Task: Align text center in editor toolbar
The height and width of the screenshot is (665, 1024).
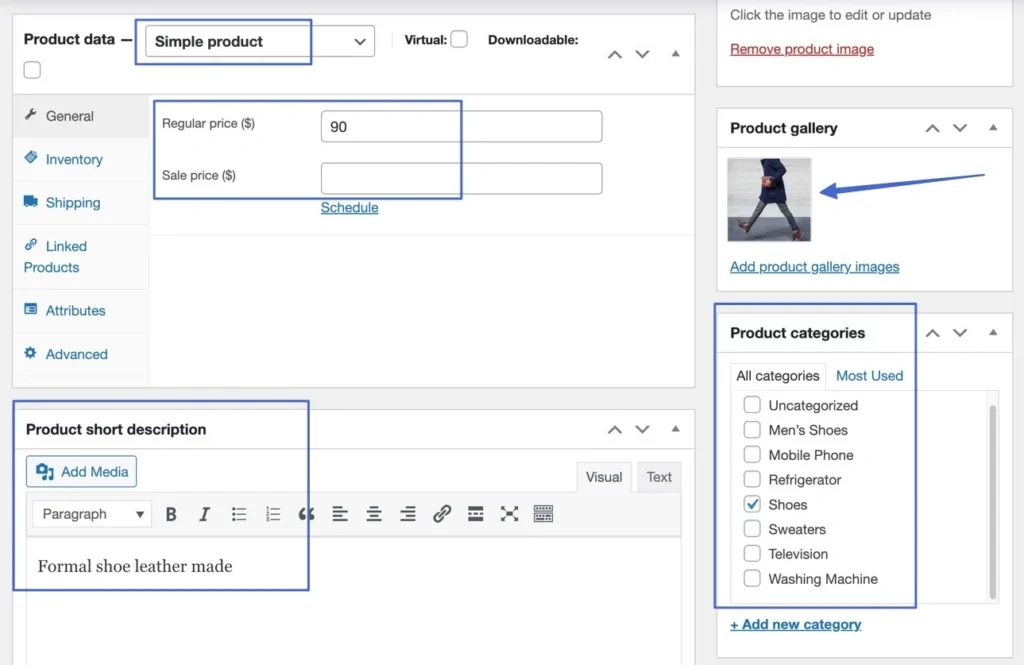Action: pos(374,514)
